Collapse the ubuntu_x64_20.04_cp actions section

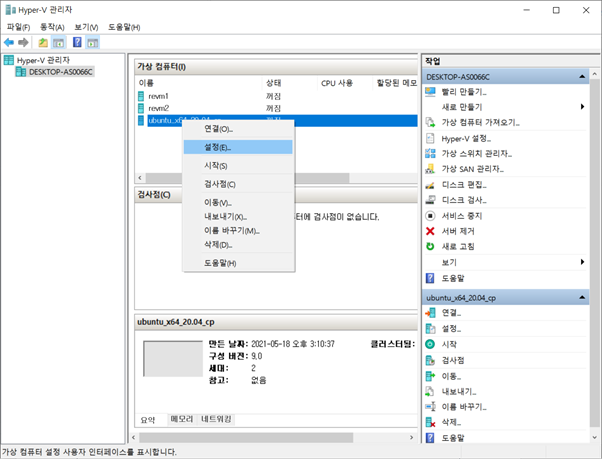tap(582, 297)
